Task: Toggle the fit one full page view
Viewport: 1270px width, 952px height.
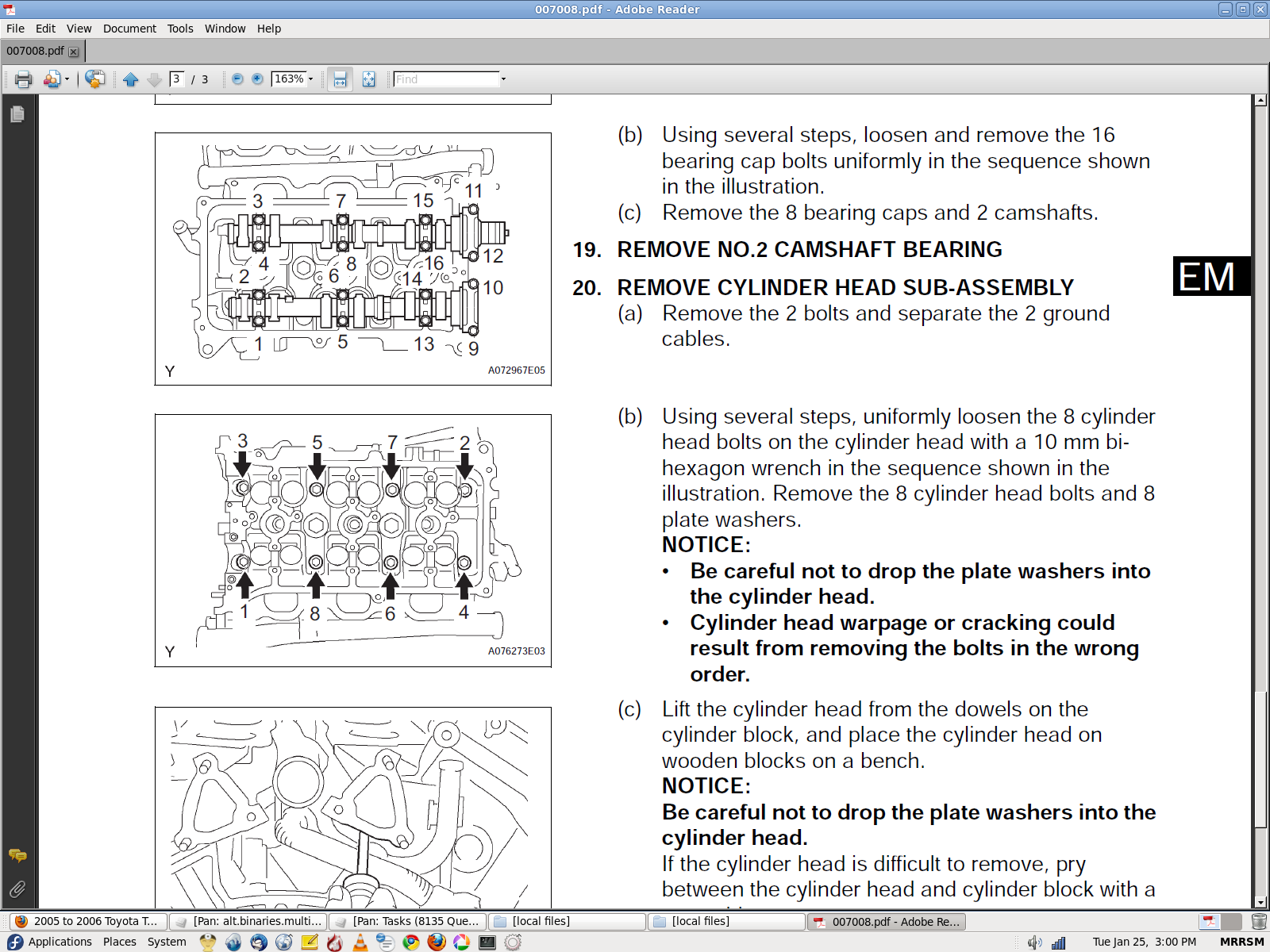Action: click(x=368, y=79)
